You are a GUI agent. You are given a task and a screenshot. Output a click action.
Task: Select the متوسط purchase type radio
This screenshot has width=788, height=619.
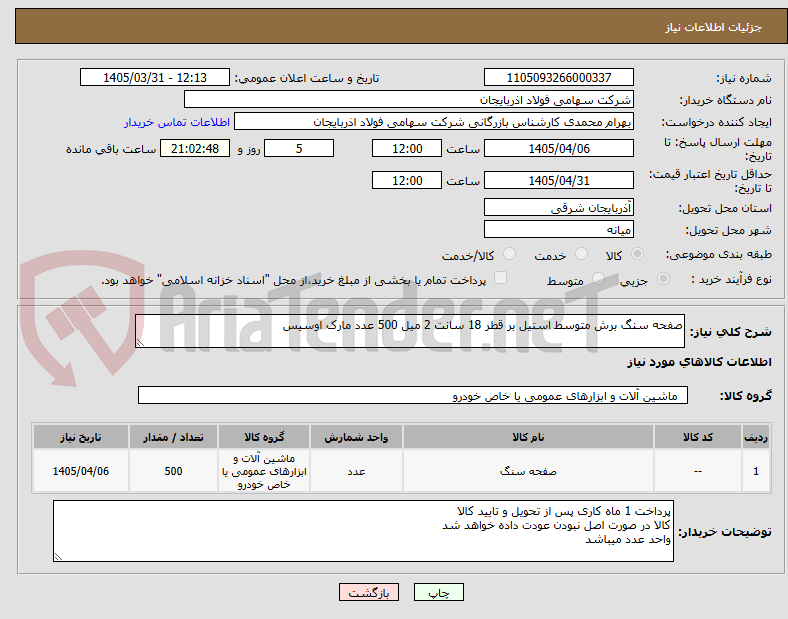[598, 279]
